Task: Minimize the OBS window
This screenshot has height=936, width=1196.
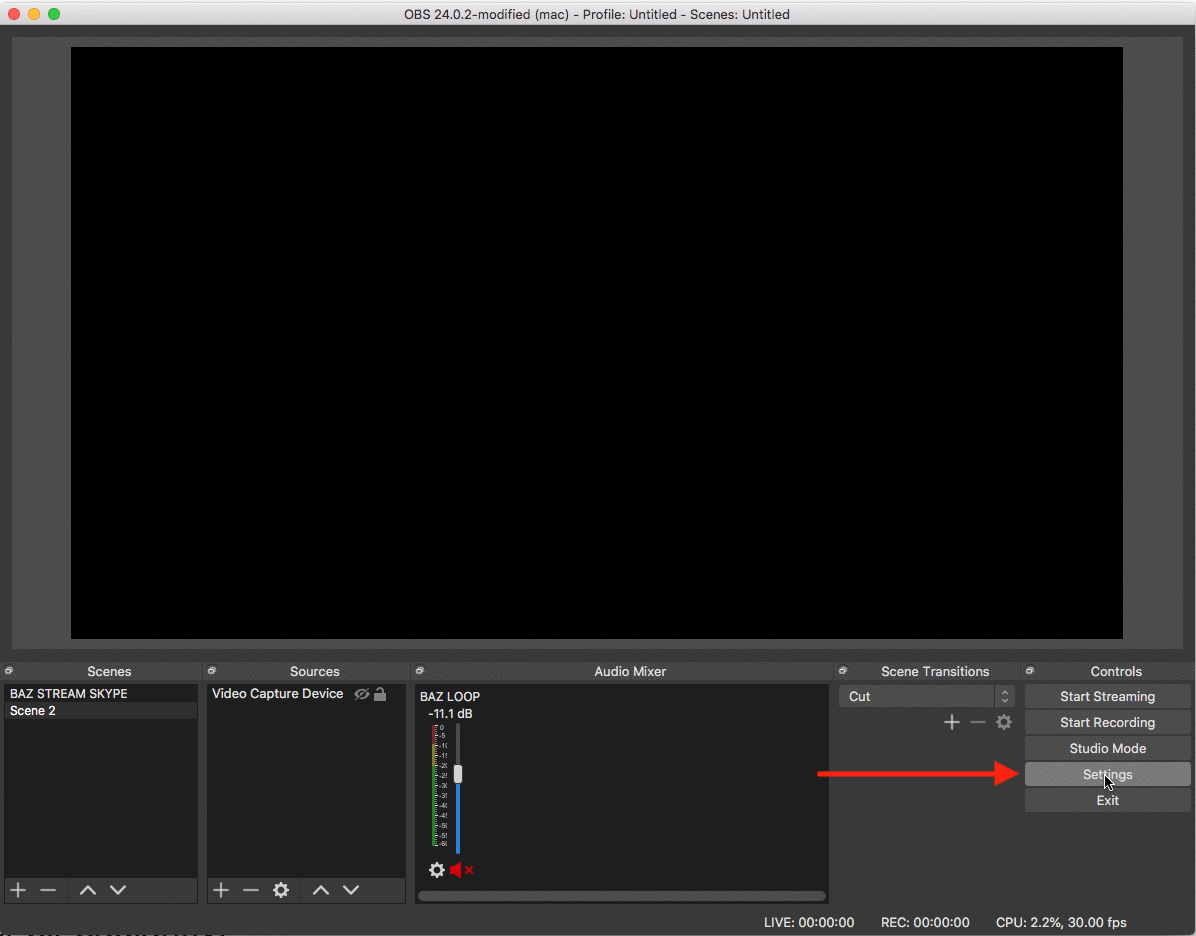Action: (x=34, y=14)
